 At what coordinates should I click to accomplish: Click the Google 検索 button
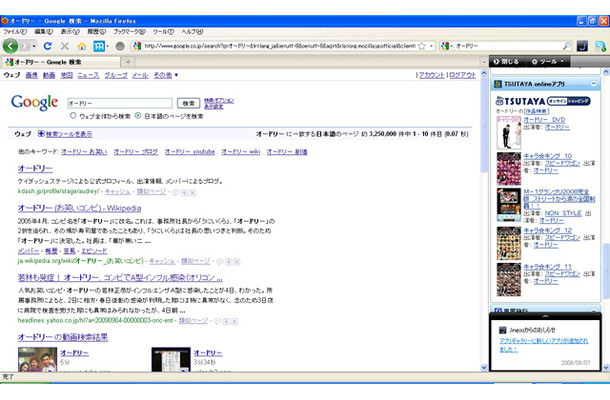point(189,103)
